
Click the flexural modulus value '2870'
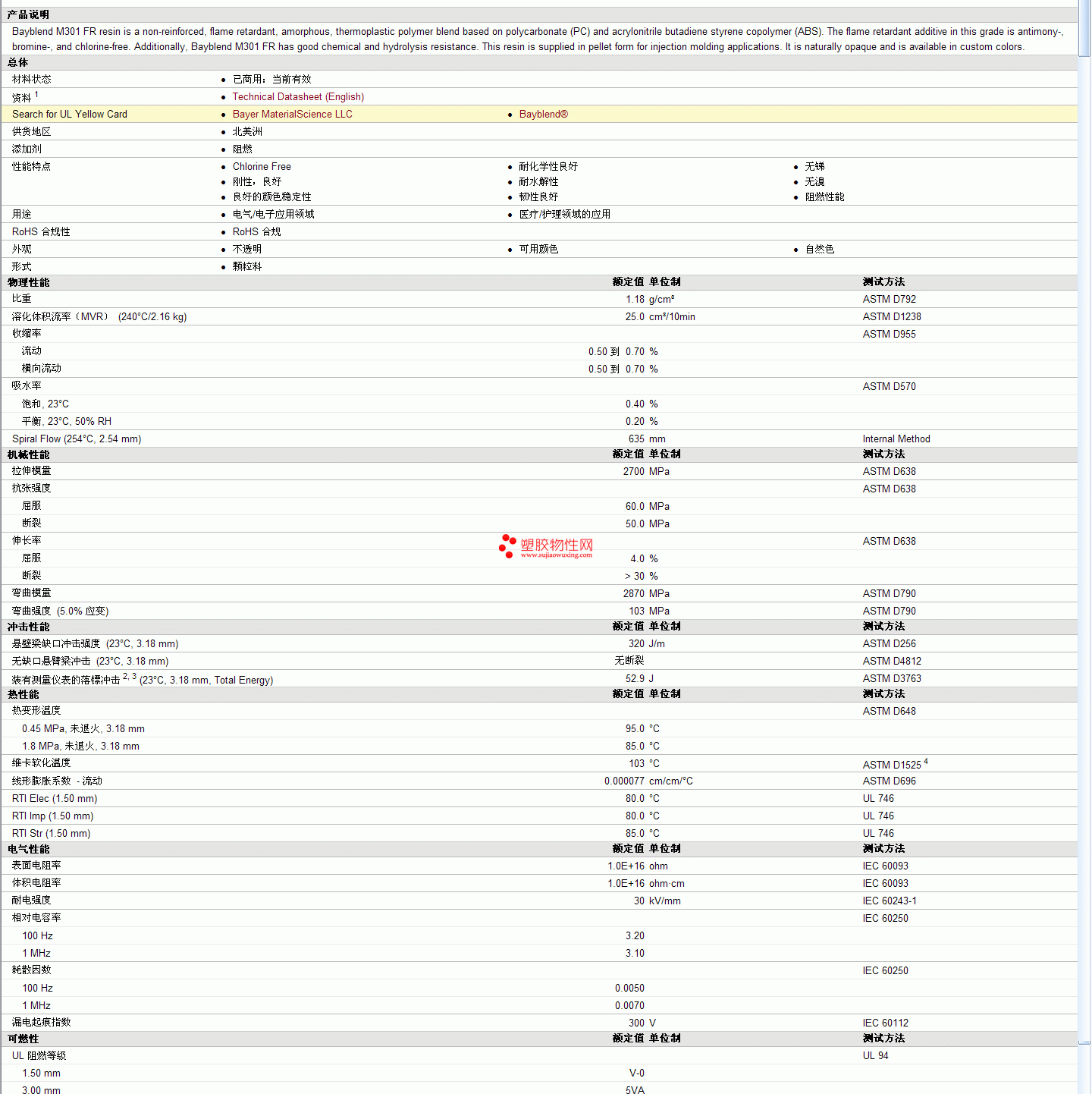[634, 594]
